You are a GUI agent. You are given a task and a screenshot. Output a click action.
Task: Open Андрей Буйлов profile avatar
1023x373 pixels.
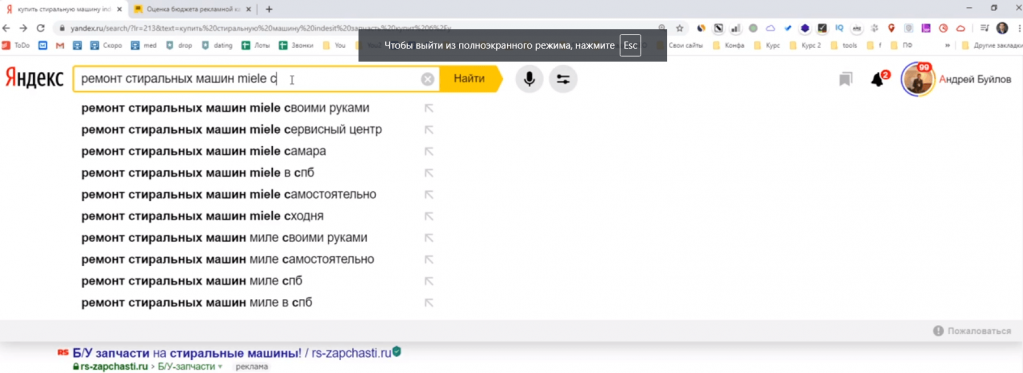click(x=917, y=80)
